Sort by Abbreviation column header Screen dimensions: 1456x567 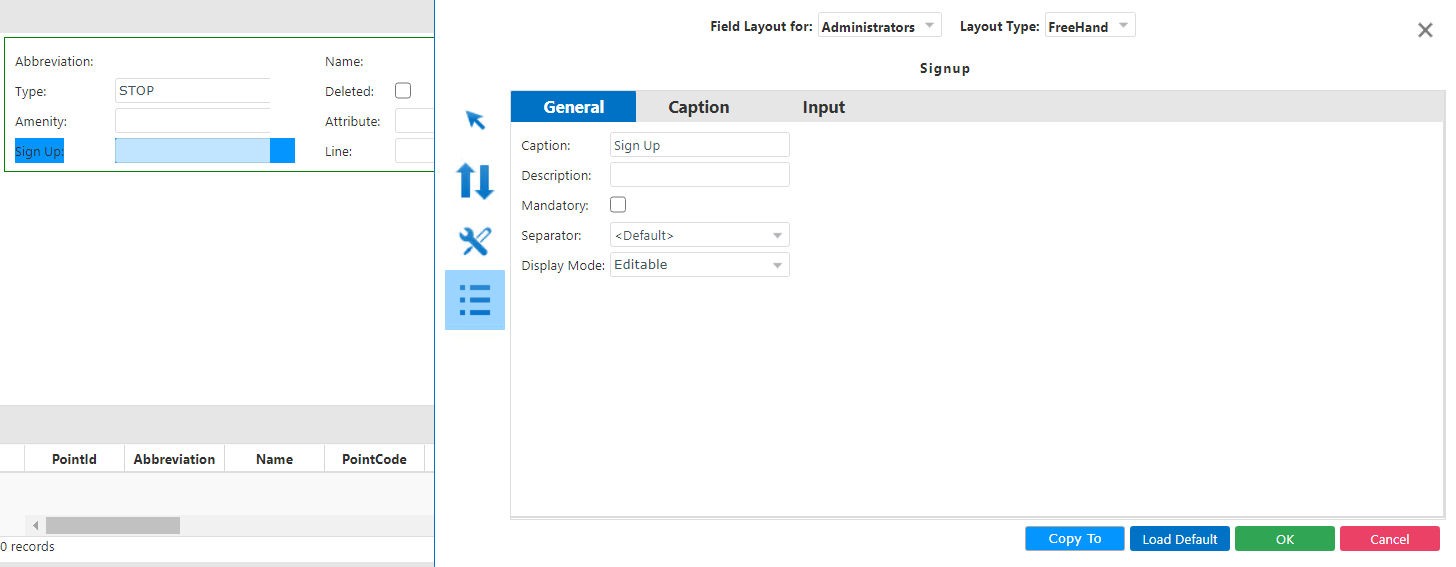[x=175, y=459]
